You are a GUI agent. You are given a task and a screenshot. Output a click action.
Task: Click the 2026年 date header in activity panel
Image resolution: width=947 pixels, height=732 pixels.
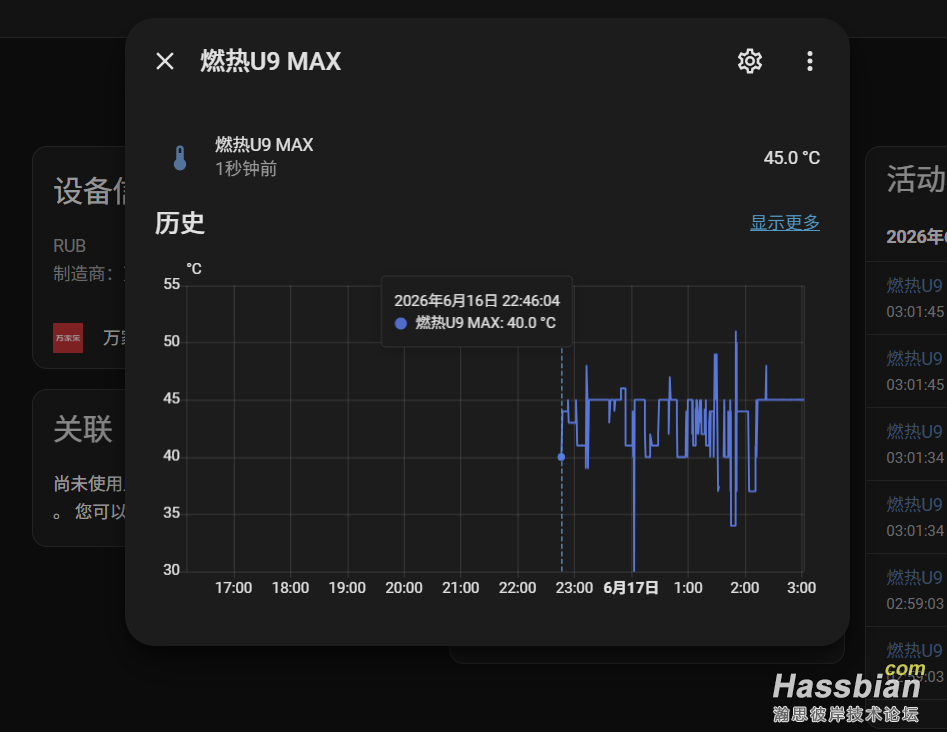pyautogui.click(x=916, y=236)
